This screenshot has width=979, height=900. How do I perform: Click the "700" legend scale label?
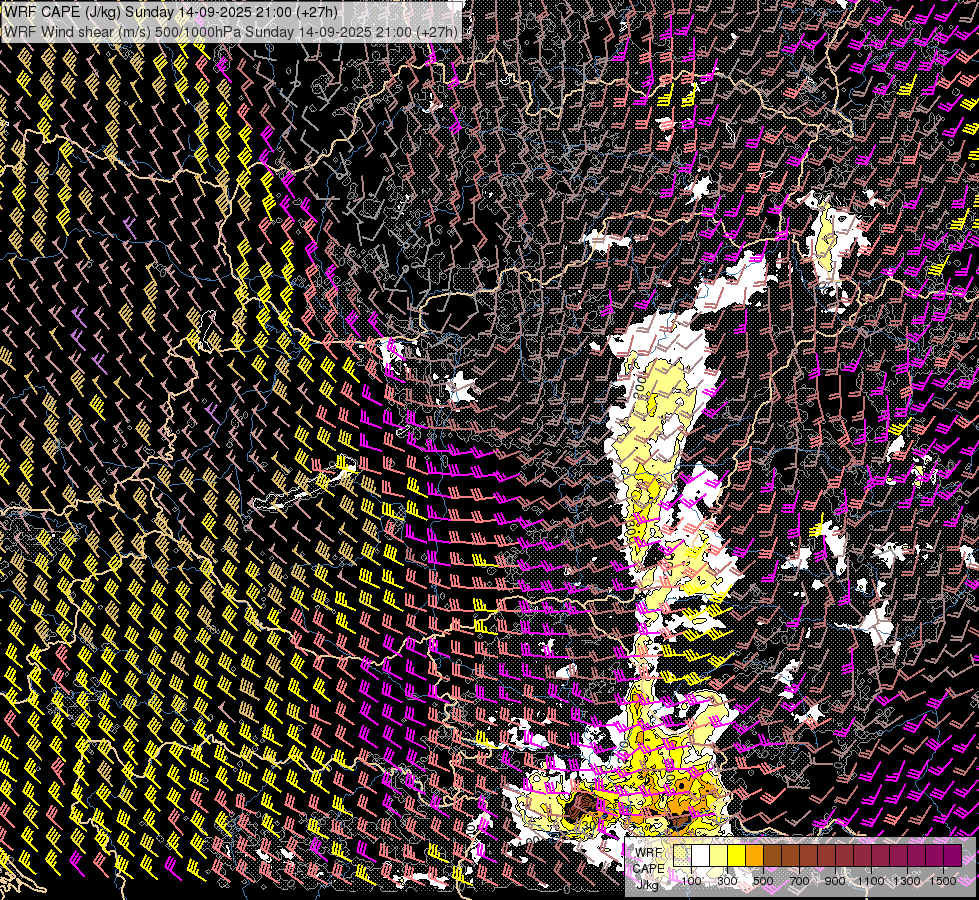coord(799,880)
